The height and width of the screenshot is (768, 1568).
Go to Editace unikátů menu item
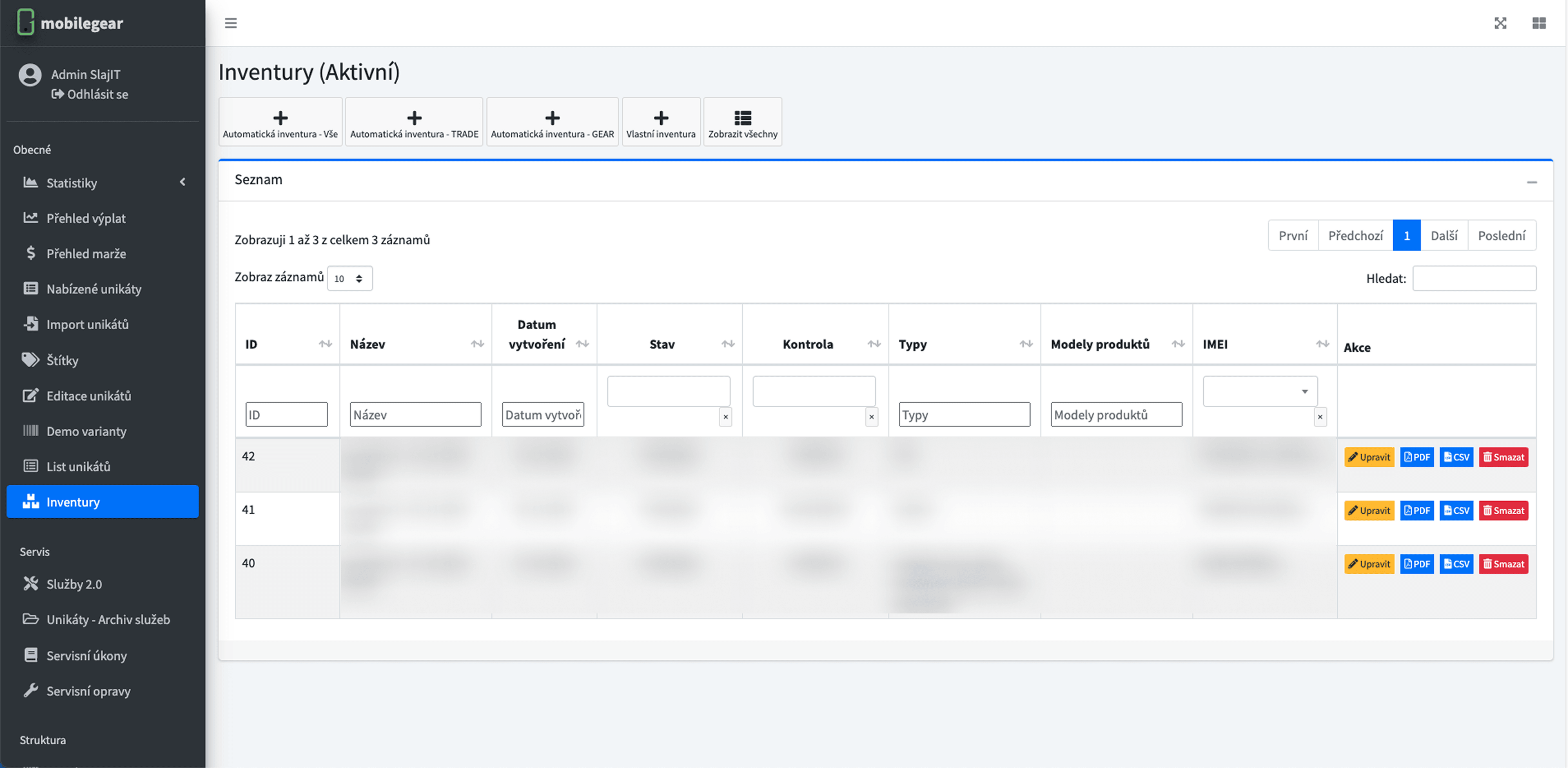click(89, 396)
